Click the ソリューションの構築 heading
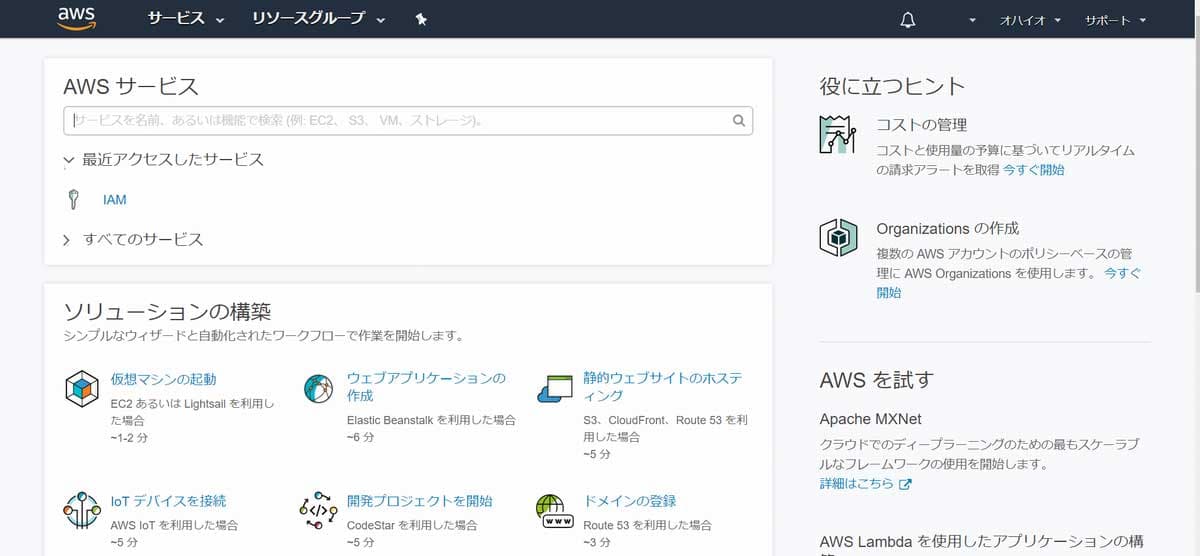This screenshot has height=556, width=1200. click(x=167, y=311)
